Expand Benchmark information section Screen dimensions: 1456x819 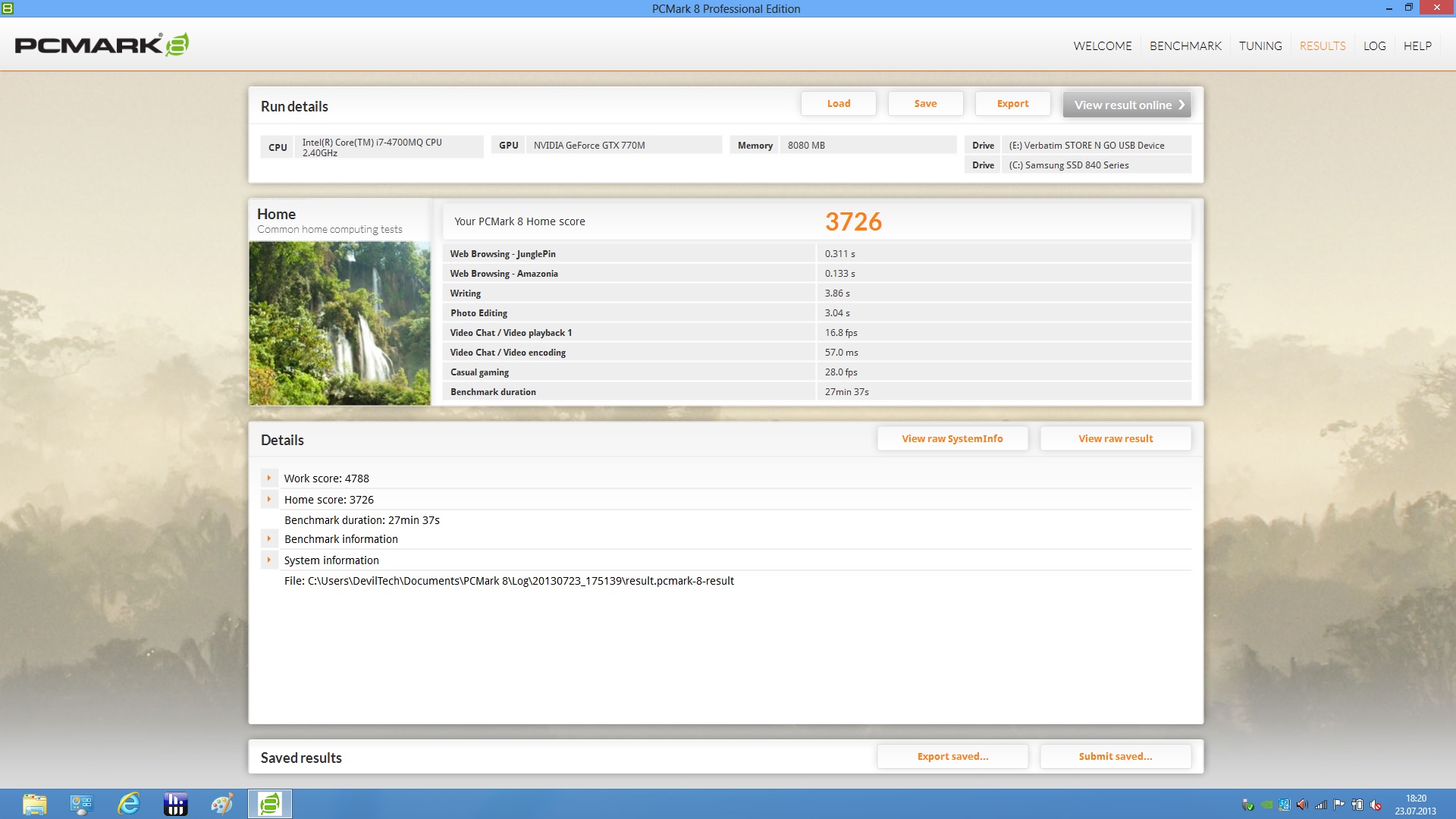(x=268, y=538)
